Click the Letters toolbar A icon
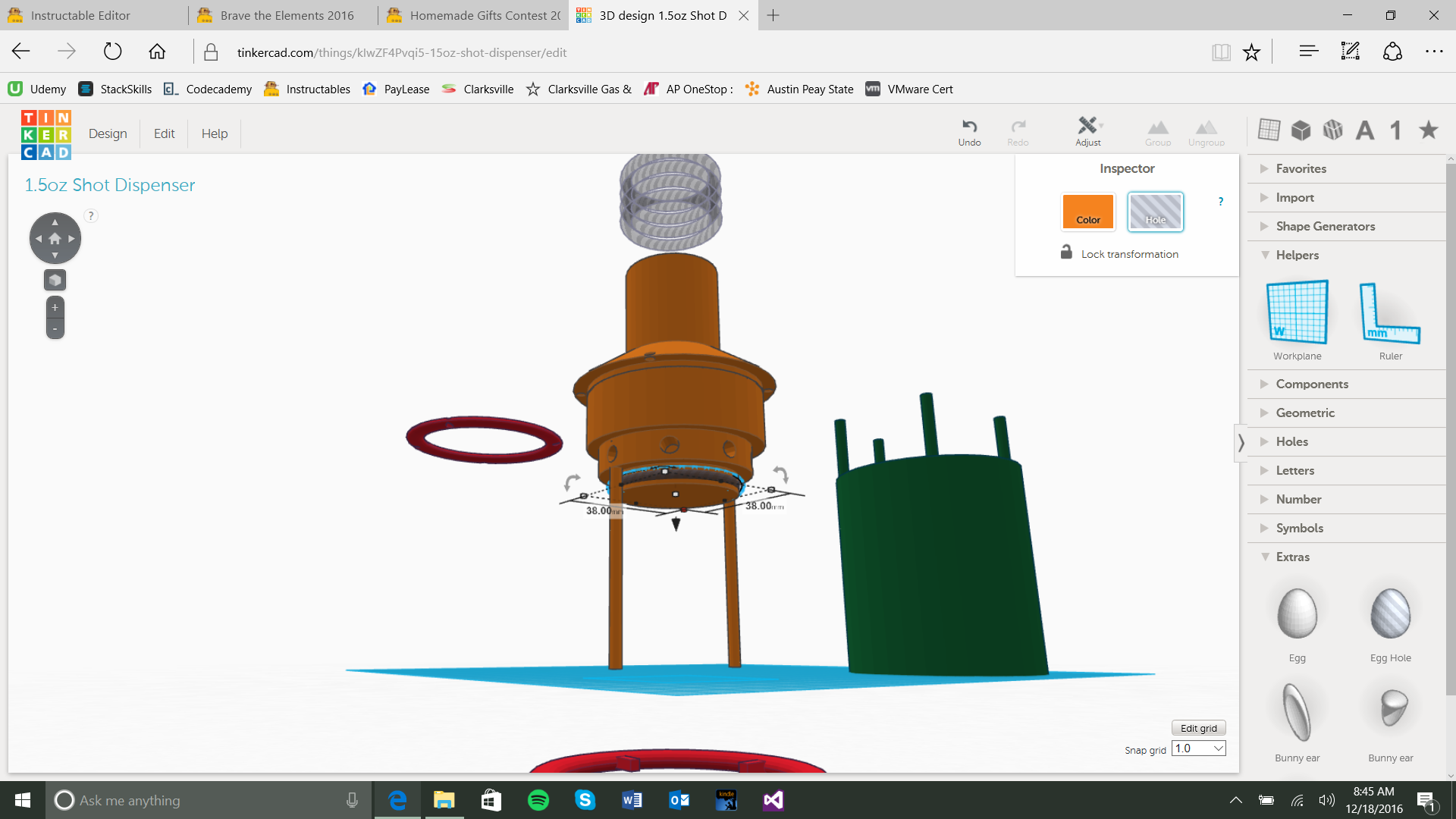Image resolution: width=1456 pixels, height=819 pixels. click(x=1365, y=130)
